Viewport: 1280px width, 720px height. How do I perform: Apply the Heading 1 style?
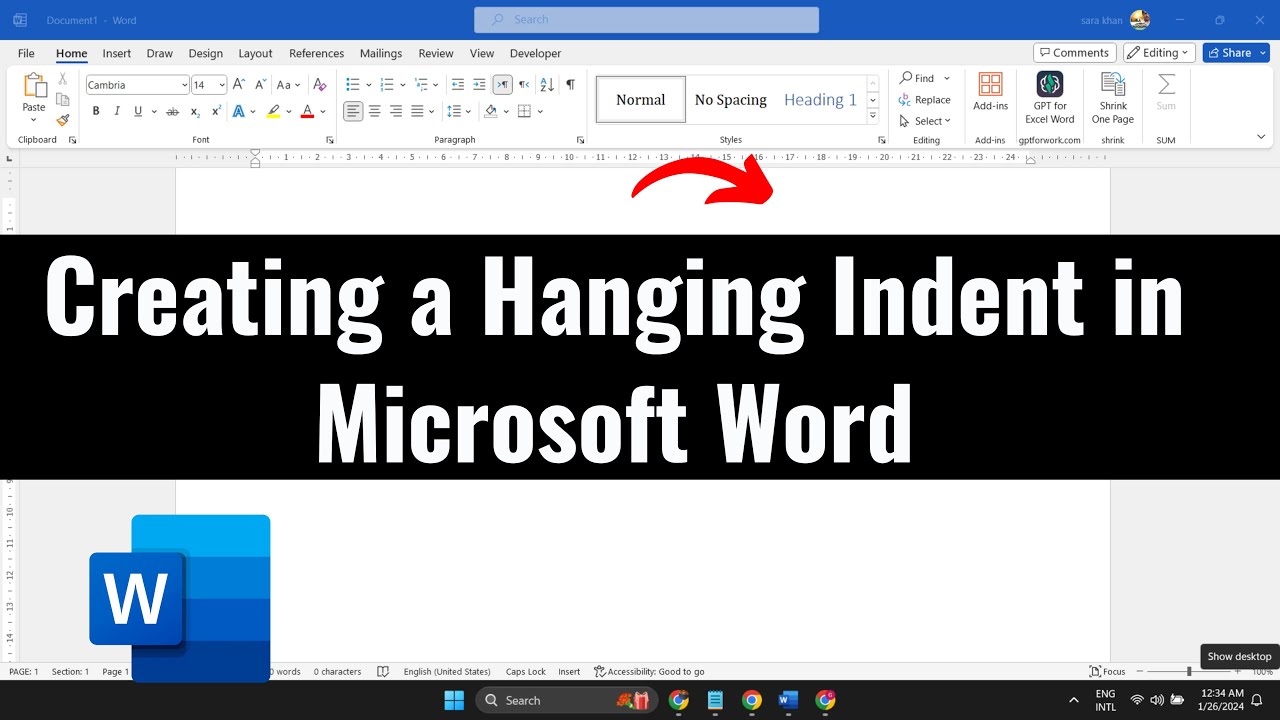coord(820,99)
